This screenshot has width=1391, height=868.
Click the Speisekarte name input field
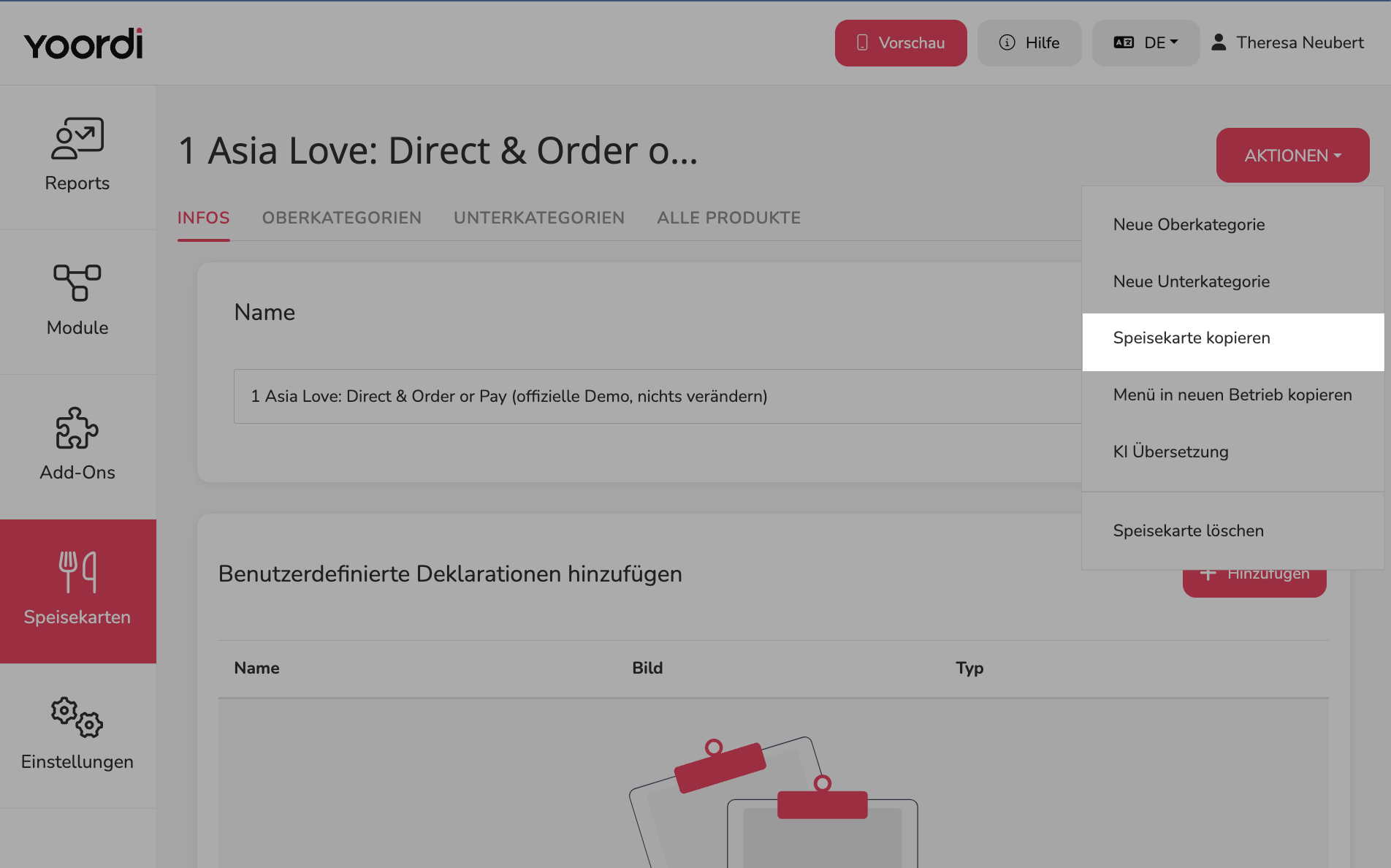[658, 396]
